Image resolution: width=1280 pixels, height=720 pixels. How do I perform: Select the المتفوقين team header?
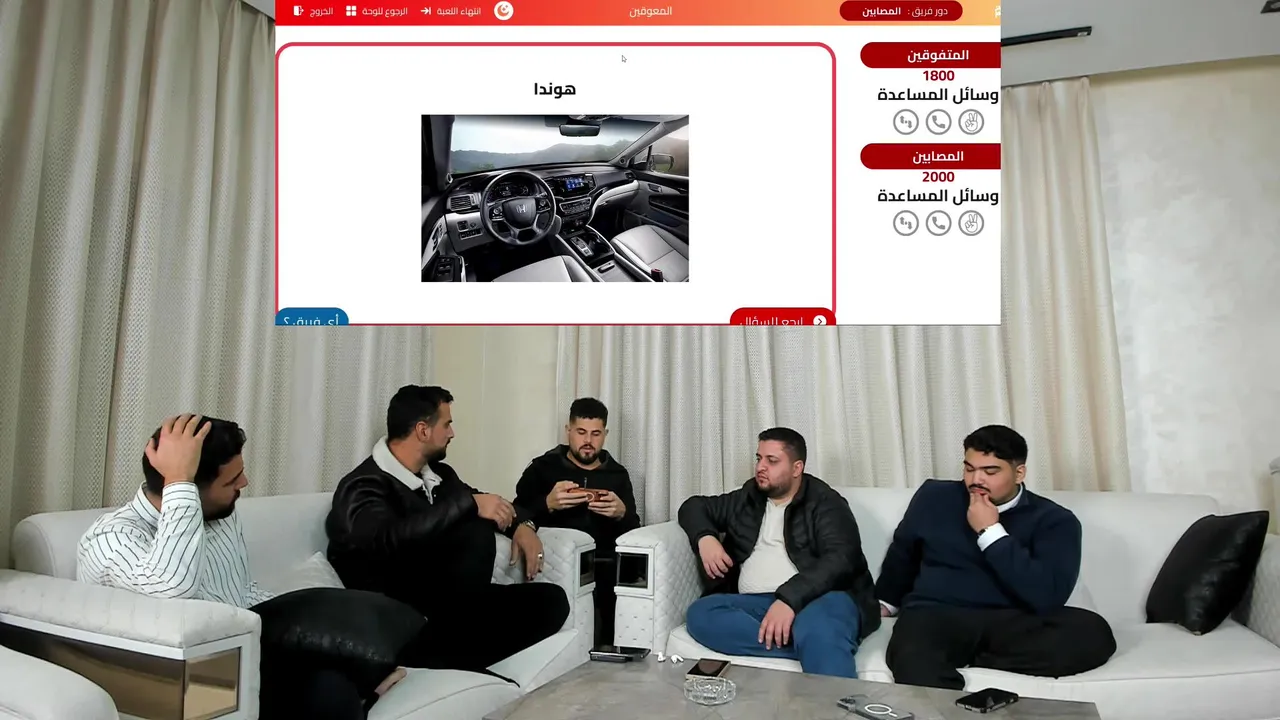click(931, 55)
